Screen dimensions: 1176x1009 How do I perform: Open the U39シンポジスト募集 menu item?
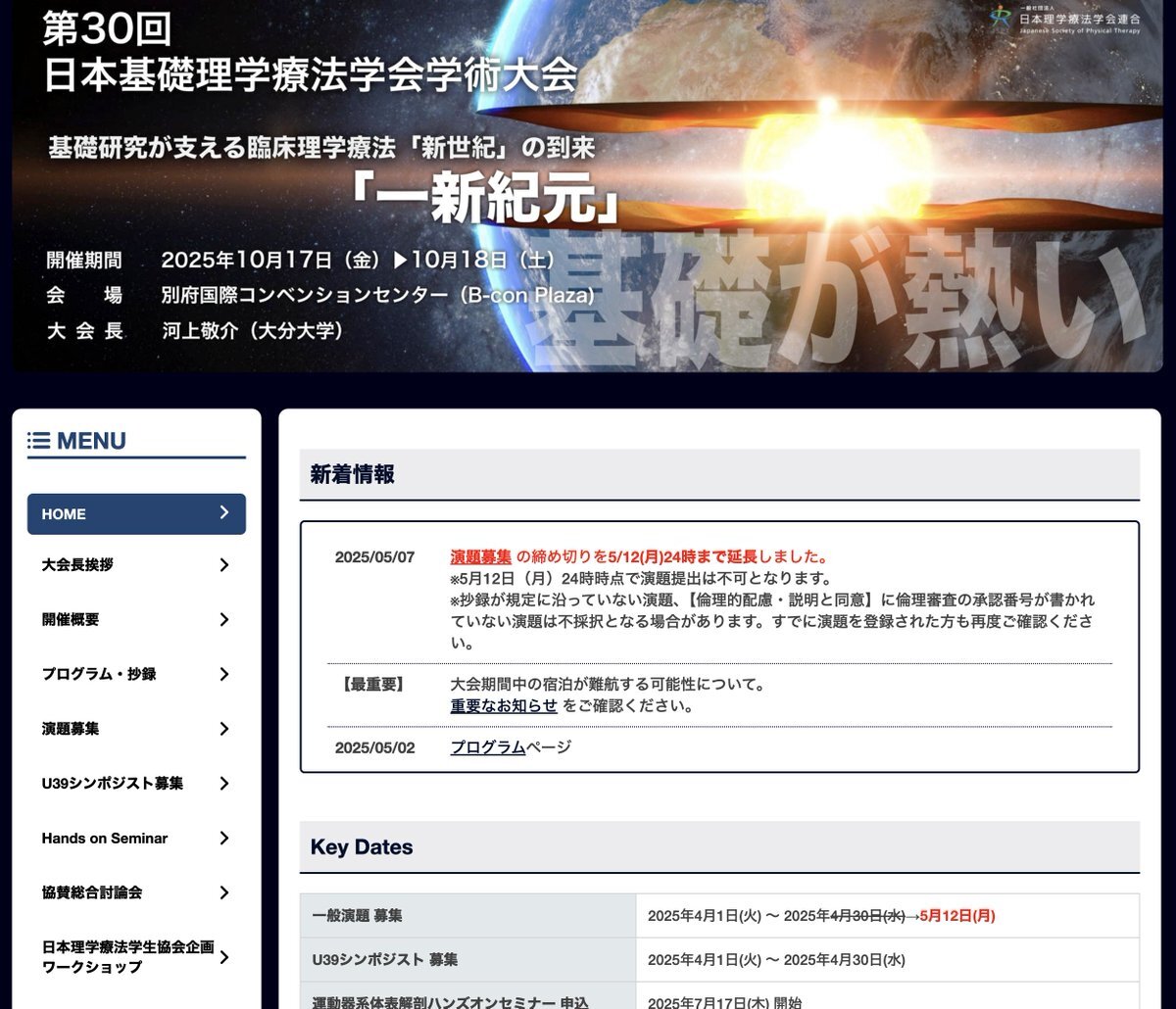(136, 784)
